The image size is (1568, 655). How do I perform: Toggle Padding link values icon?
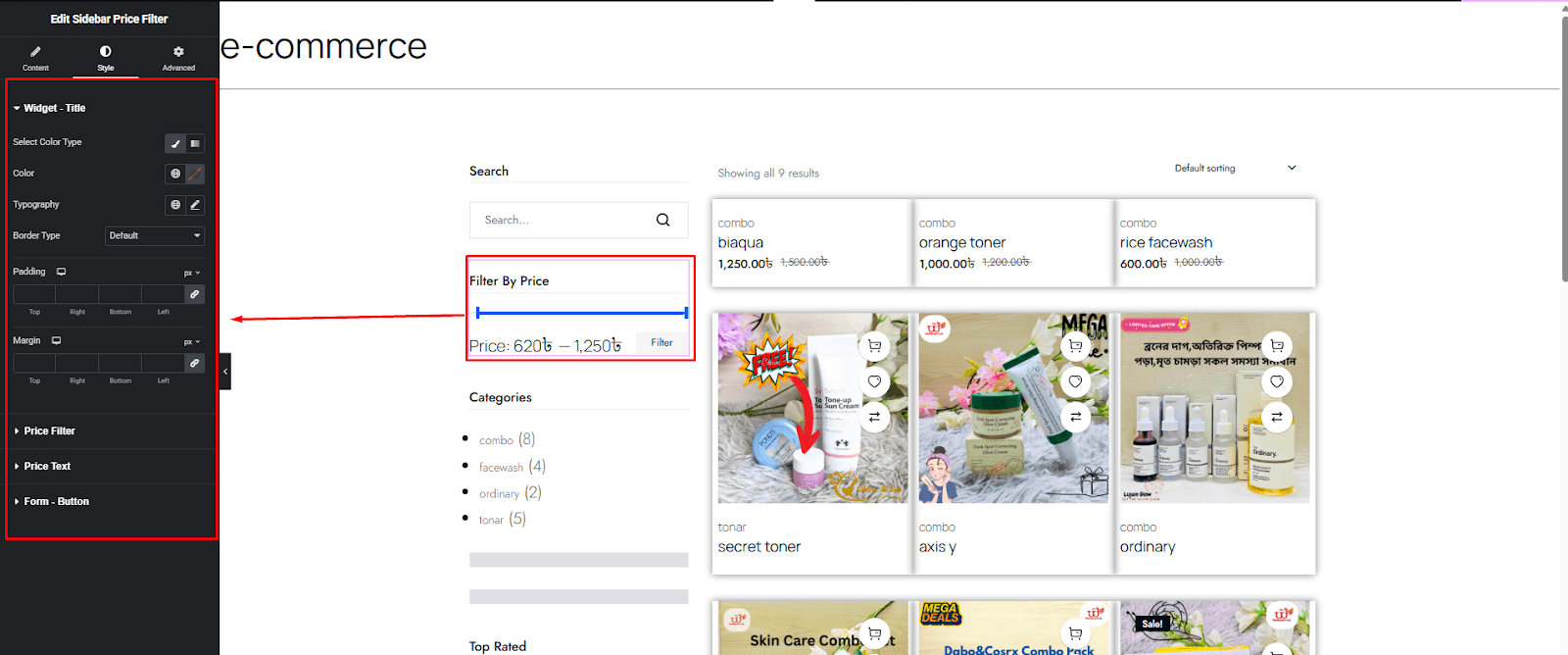195,294
